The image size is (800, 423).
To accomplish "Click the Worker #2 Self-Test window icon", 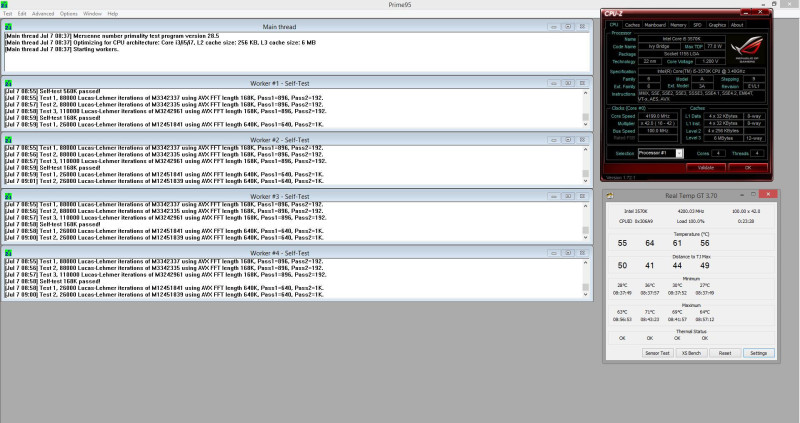I will point(8,140).
